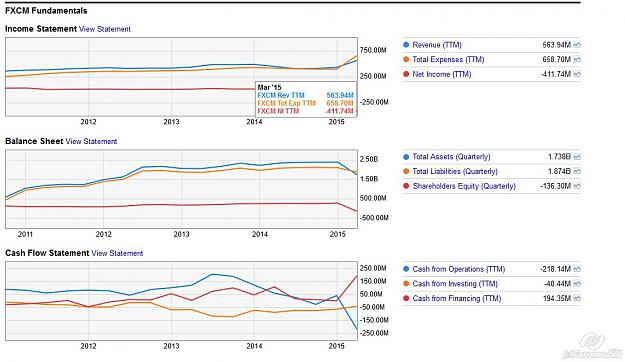Click the -411.74M Net Income value
Screen dimensions: 625x362
coord(556,74)
